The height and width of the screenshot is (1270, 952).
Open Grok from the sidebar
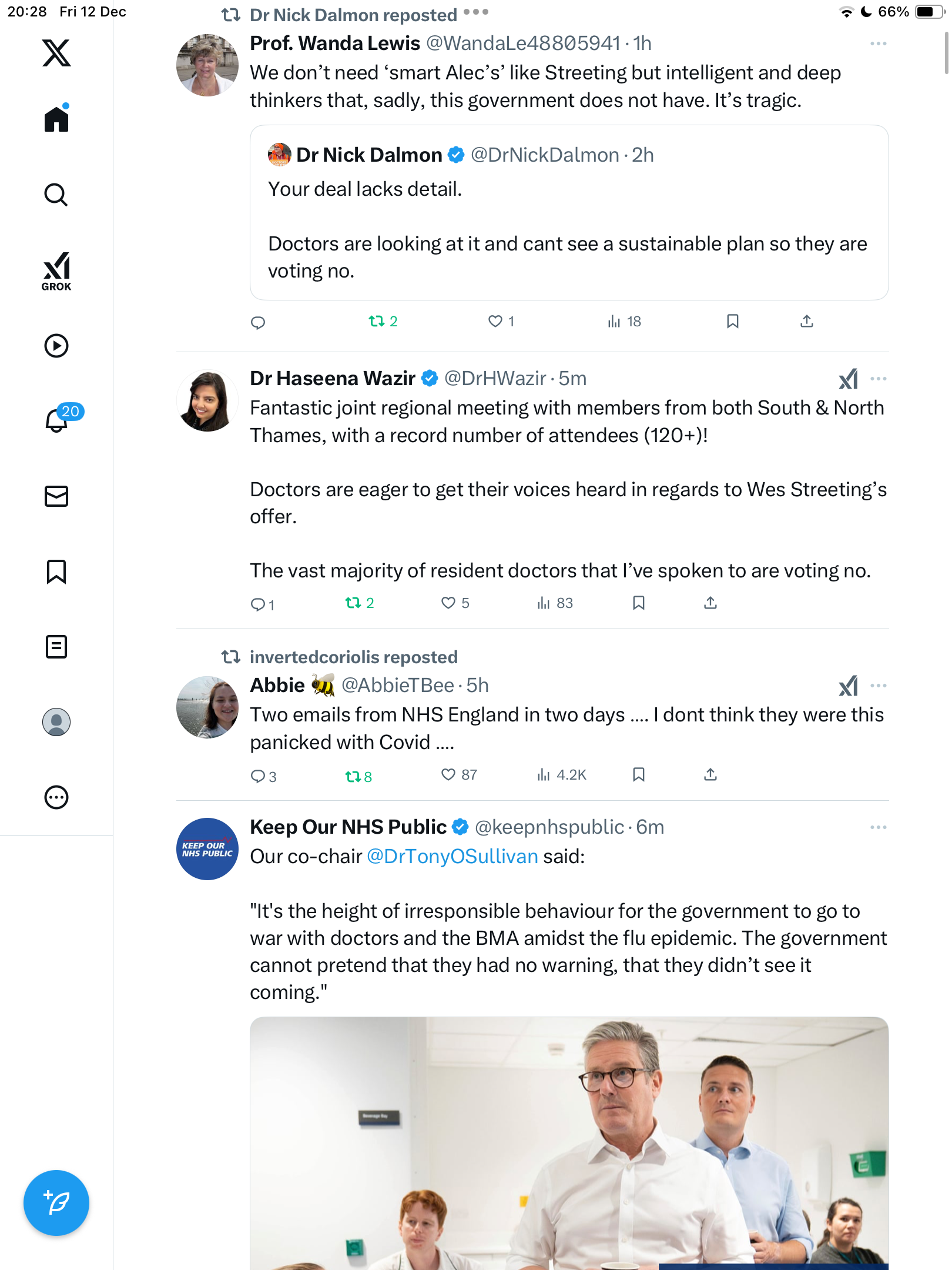coord(56,271)
